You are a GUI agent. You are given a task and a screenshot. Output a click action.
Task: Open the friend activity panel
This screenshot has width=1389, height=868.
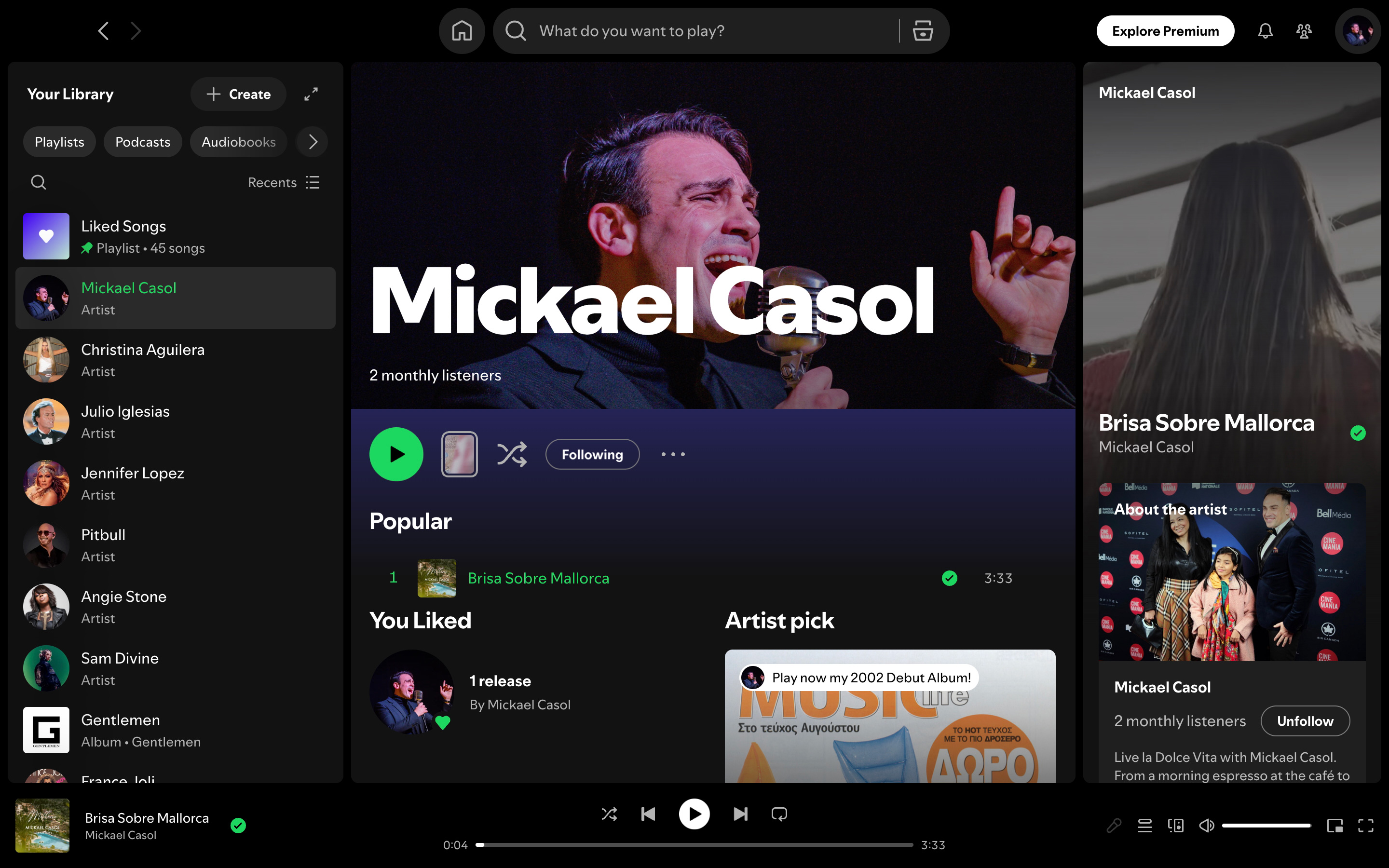tap(1304, 30)
